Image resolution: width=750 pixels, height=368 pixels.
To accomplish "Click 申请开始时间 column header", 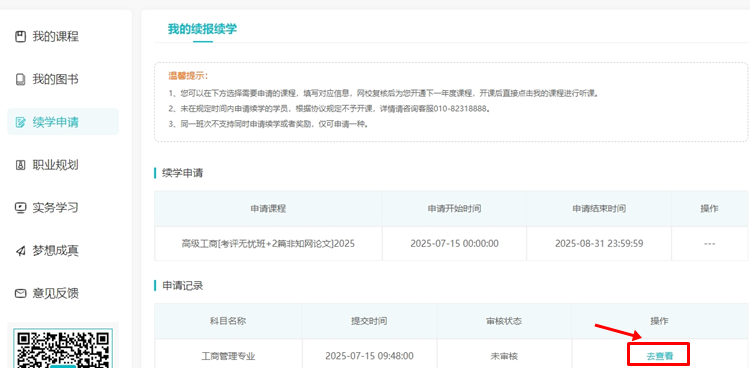I will point(454,209).
